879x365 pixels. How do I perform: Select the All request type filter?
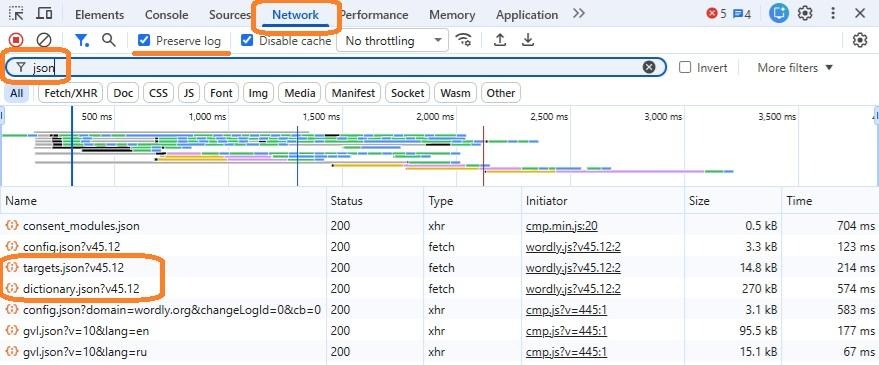pos(17,93)
